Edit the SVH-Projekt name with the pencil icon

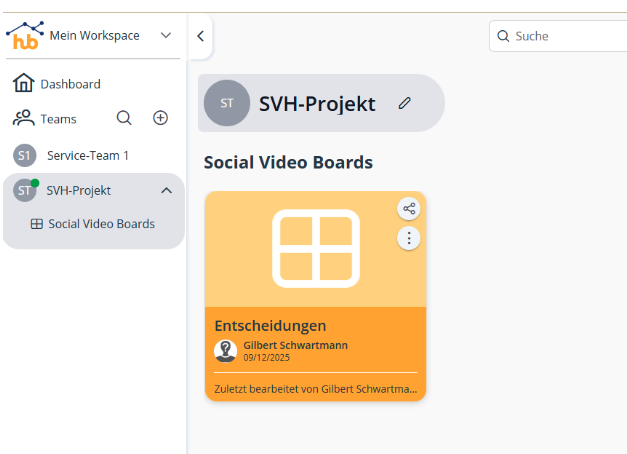click(x=404, y=103)
